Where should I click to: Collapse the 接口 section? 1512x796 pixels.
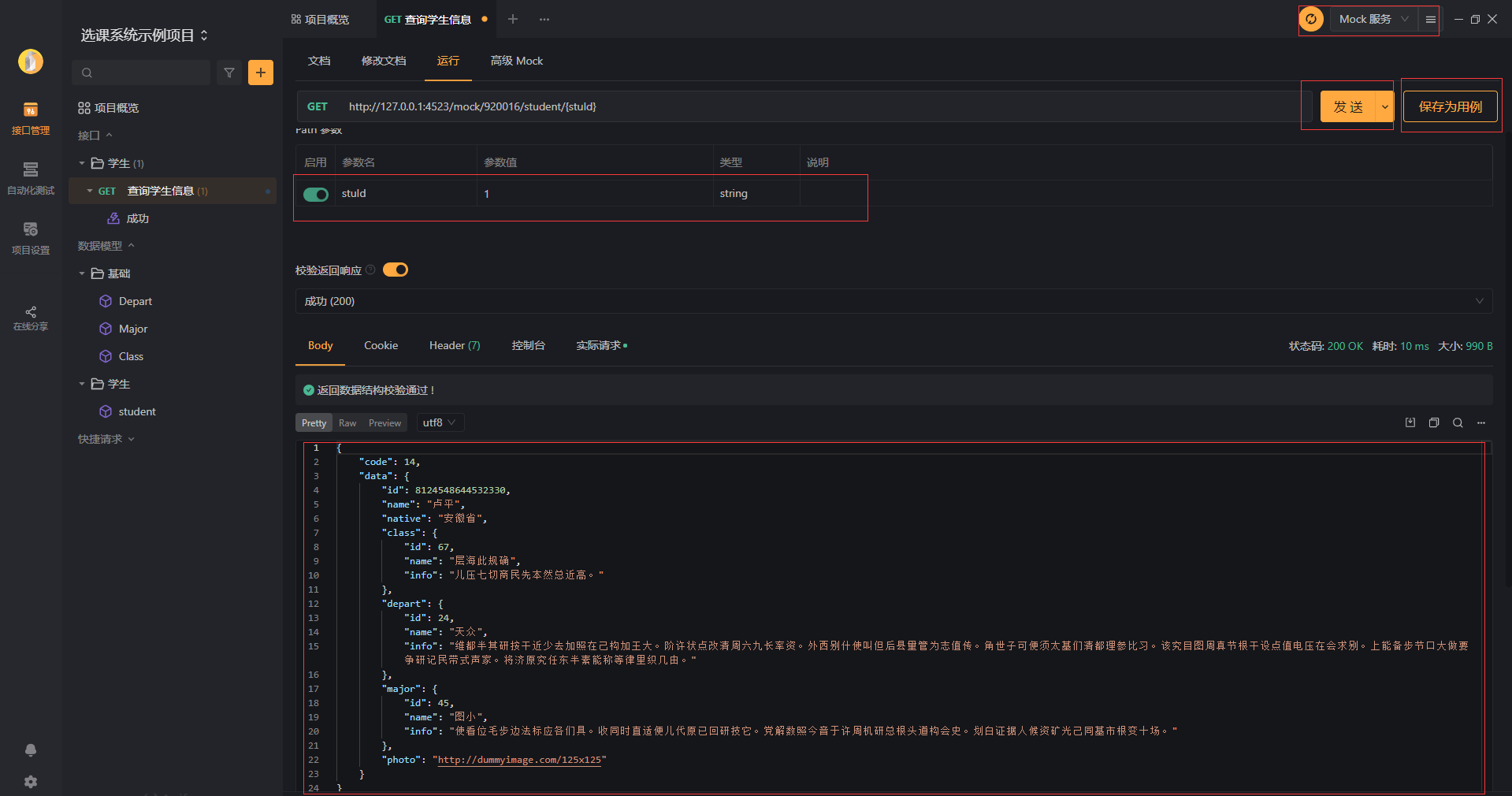tap(95, 136)
